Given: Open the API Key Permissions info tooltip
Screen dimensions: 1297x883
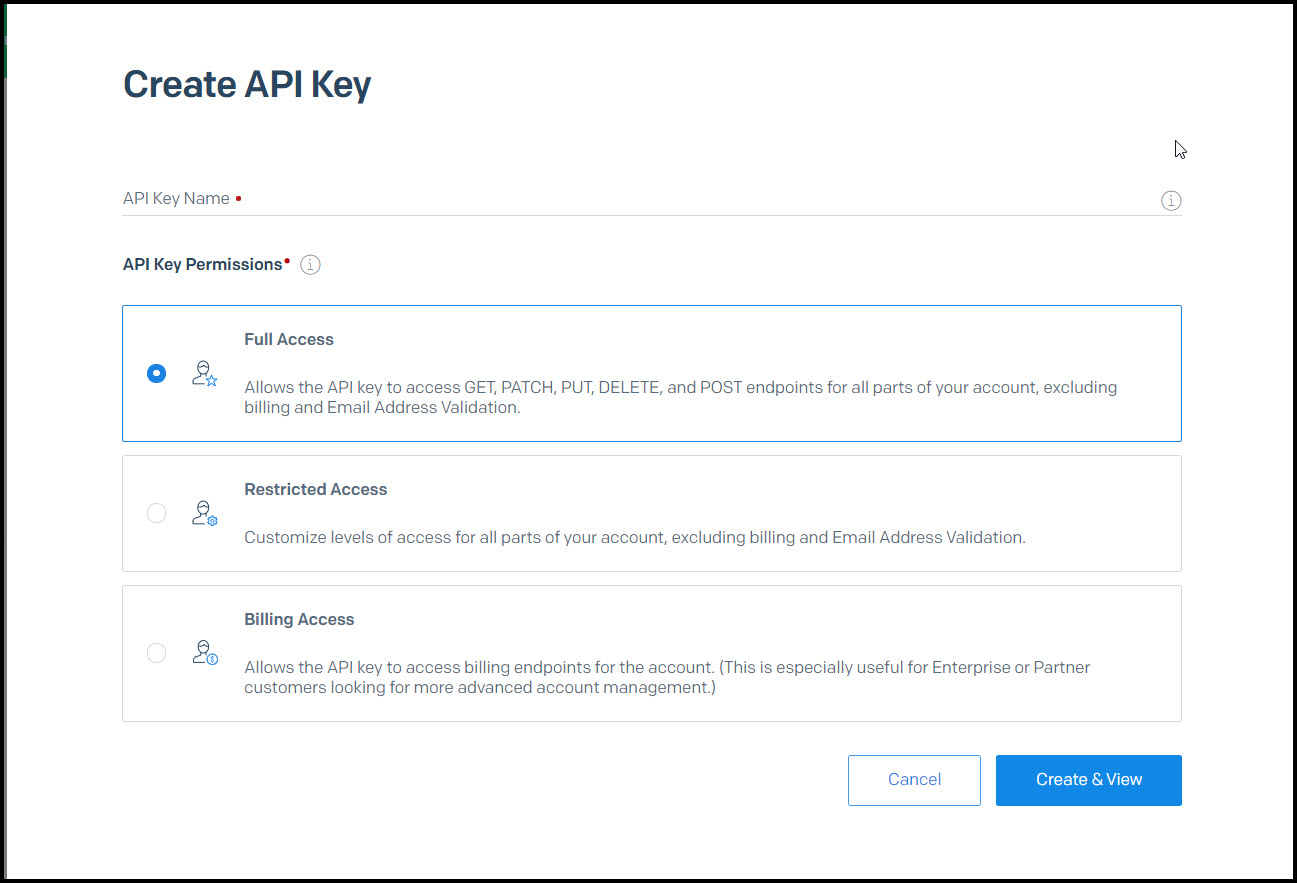Looking at the screenshot, I should point(310,264).
